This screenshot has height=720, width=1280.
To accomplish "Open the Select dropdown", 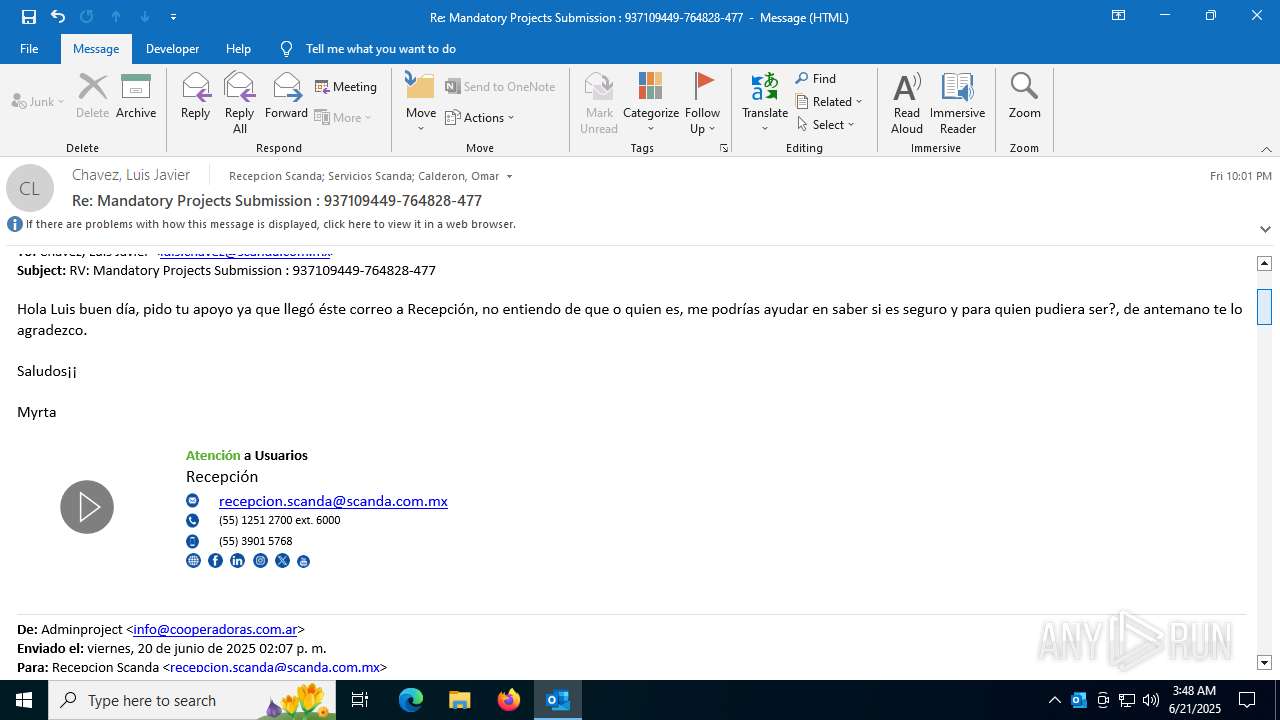I will click(x=826, y=124).
